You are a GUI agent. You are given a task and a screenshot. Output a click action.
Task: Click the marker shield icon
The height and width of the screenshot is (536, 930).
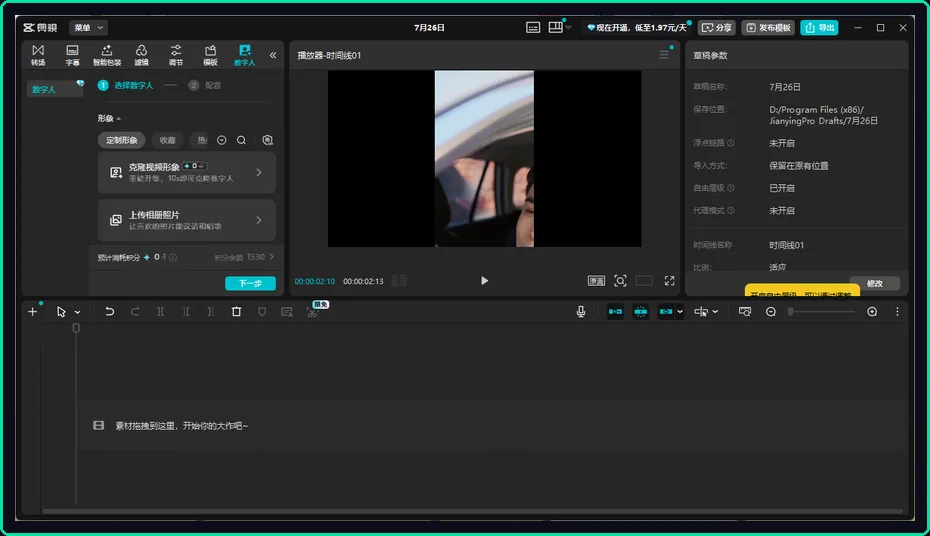262,311
